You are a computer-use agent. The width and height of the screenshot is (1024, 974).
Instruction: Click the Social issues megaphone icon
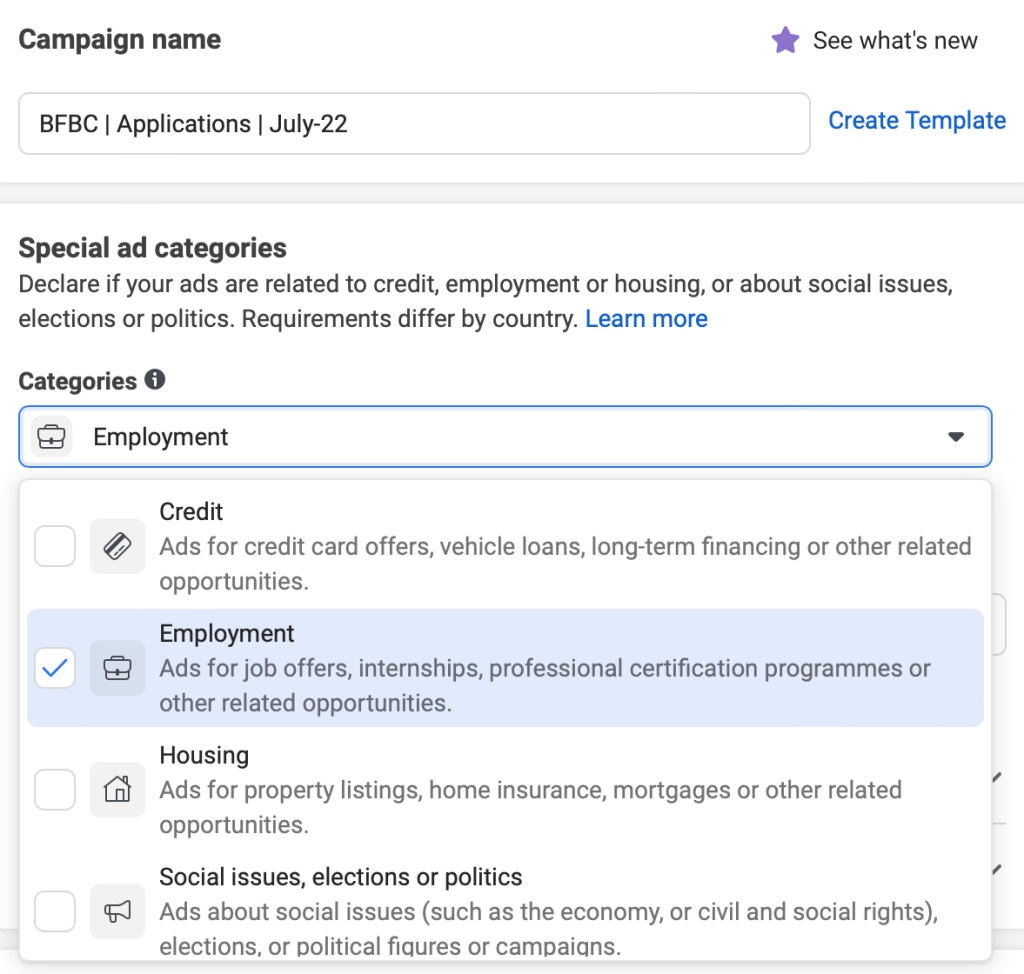tap(117, 911)
